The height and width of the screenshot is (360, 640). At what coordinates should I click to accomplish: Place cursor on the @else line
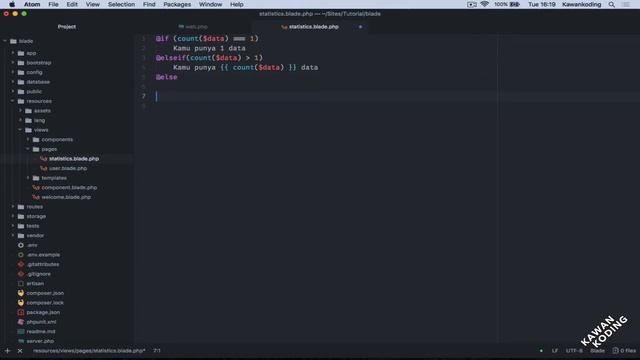(x=167, y=77)
